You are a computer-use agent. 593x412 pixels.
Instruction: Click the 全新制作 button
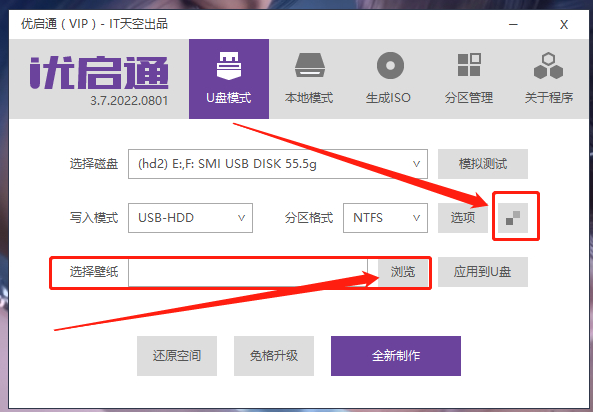tap(396, 356)
